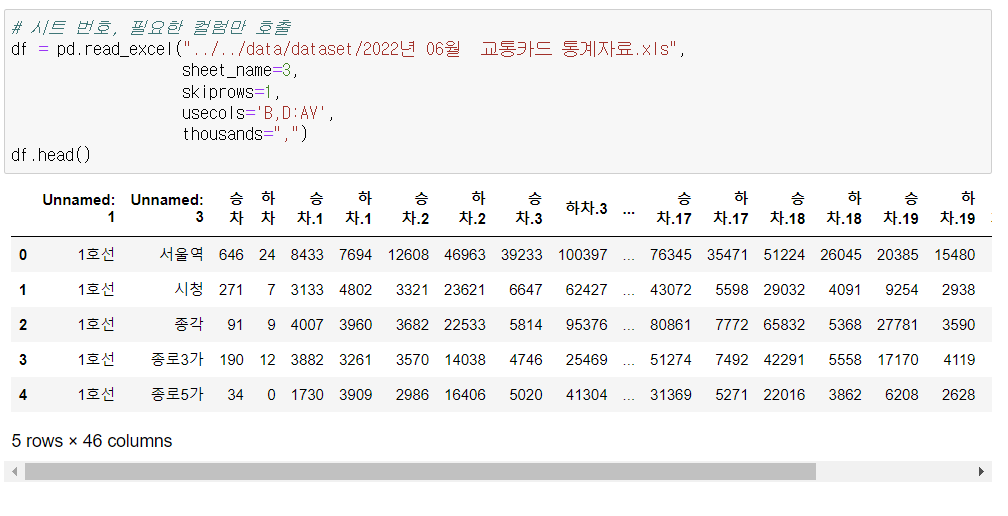The width and height of the screenshot is (1008, 516).
Task: Click row index 4
Action: point(23,395)
